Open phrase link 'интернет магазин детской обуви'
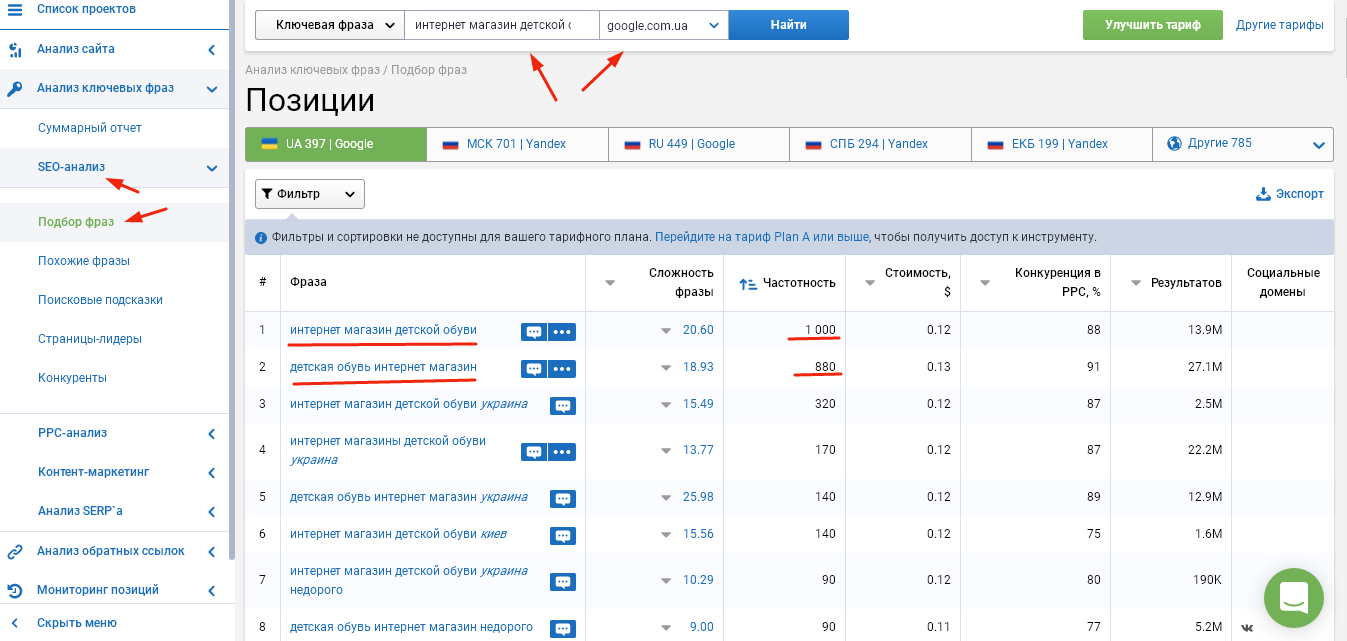The image size is (1347, 641). (383, 330)
